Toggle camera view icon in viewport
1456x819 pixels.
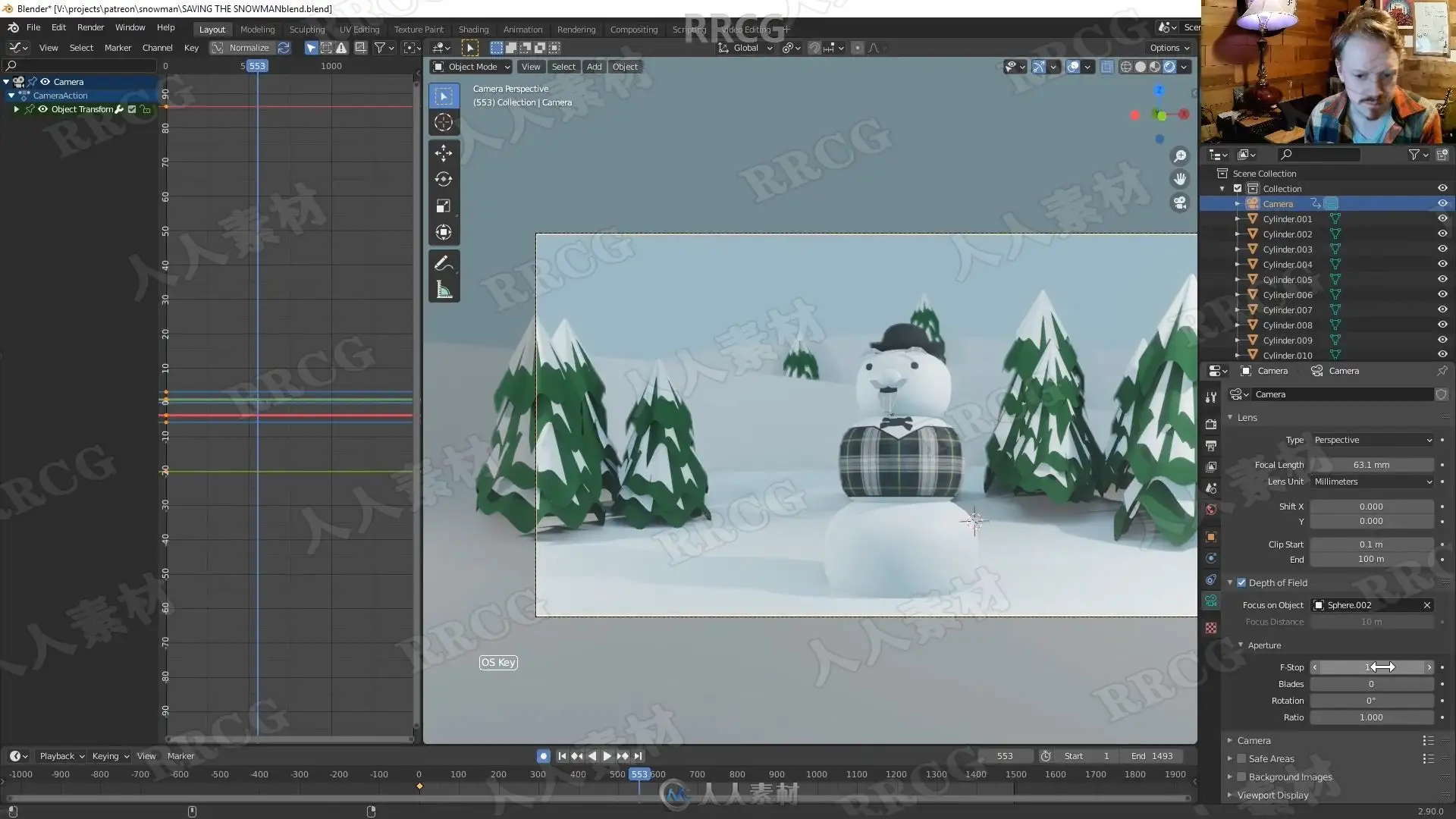click(x=1180, y=202)
